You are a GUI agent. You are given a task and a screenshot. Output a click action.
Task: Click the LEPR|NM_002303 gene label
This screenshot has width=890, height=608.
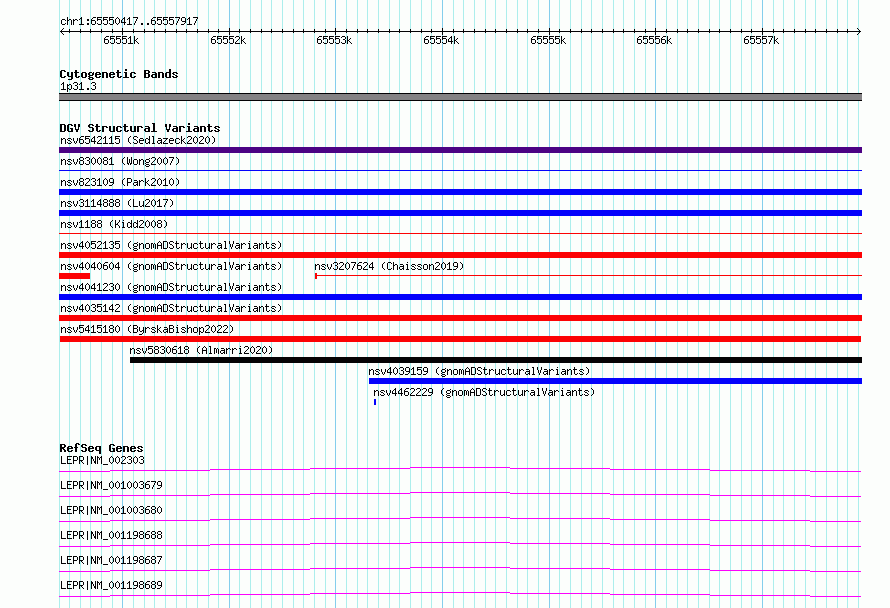coord(102,460)
